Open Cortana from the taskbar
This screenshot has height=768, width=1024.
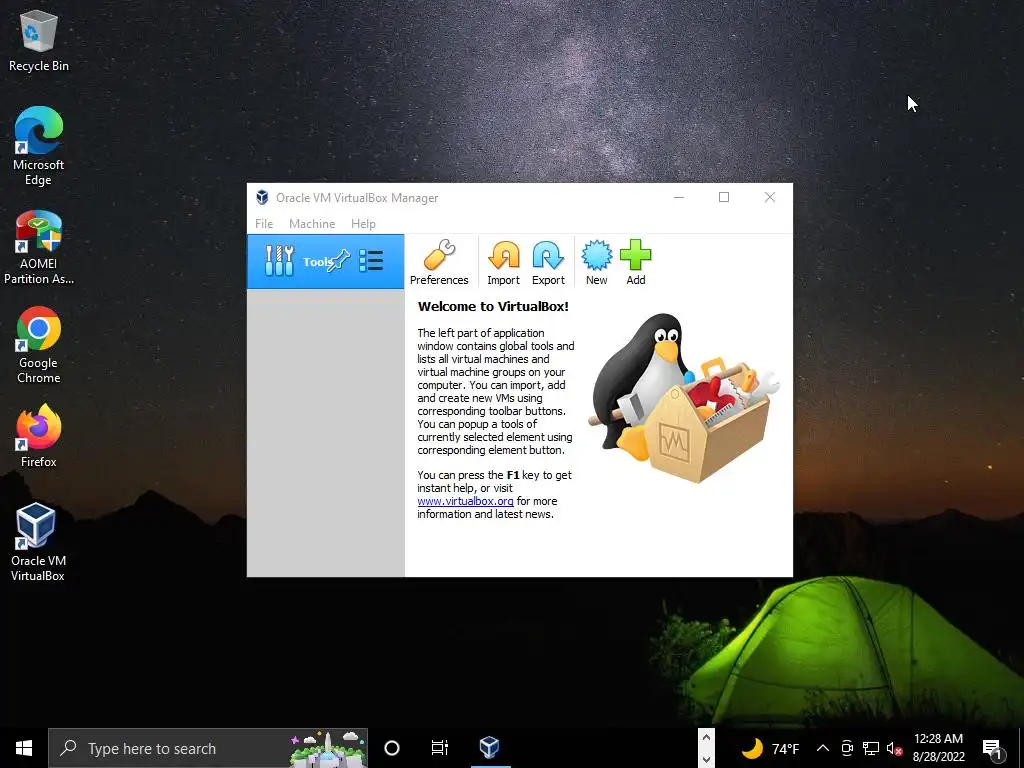tap(392, 748)
